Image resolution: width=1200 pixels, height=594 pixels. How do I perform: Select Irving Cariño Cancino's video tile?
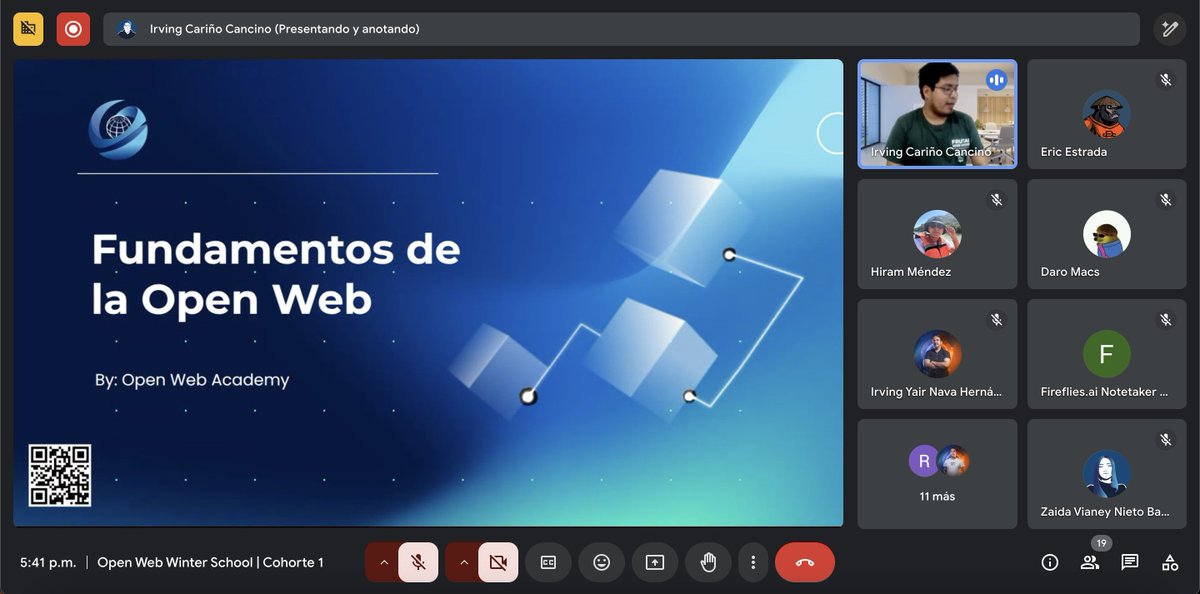coord(938,114)
